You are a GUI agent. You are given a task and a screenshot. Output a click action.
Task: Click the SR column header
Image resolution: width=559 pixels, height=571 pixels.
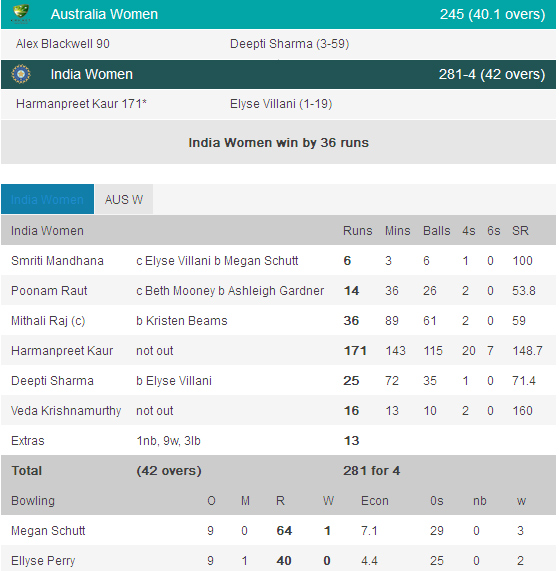[x=520, y=231]
